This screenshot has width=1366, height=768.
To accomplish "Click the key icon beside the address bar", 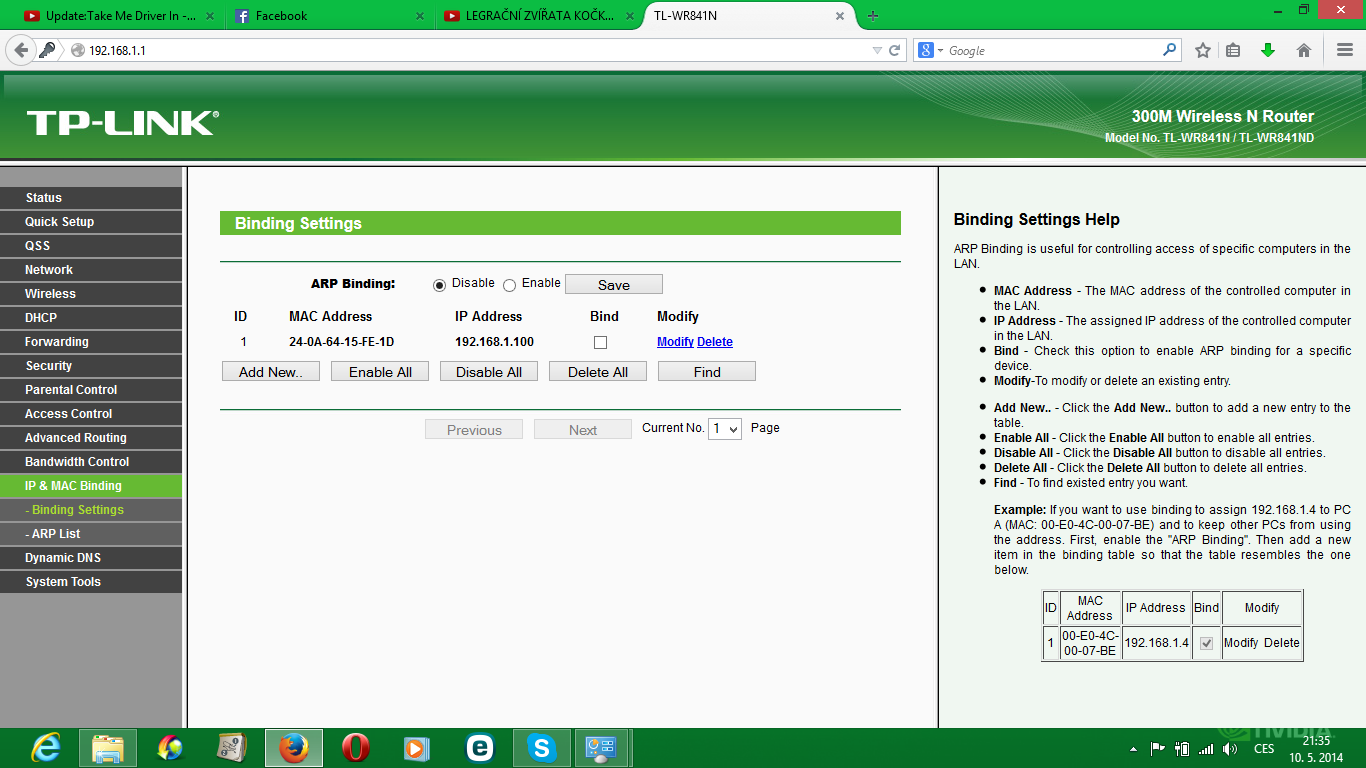I will (x=47, y=50).
